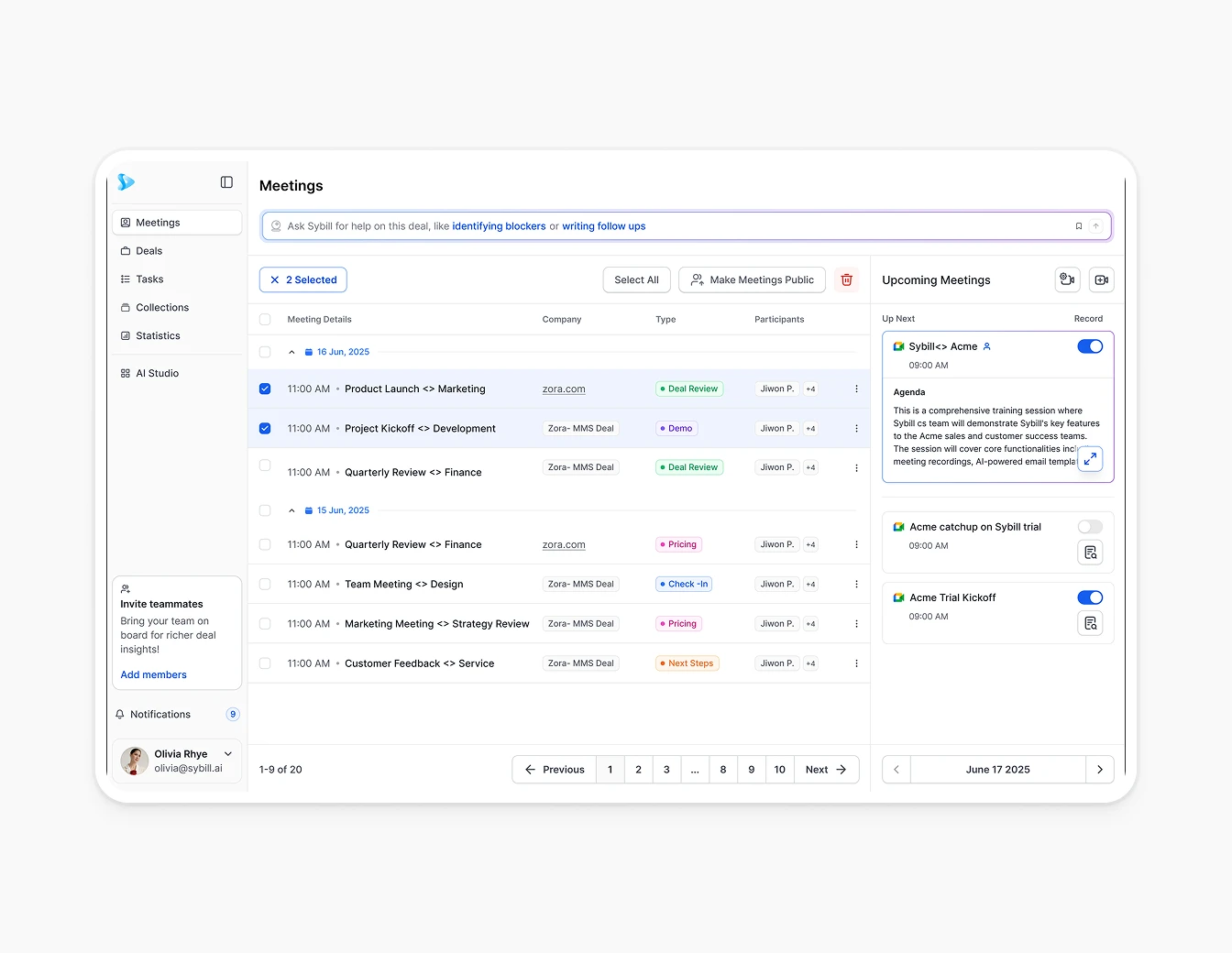Viewport: 1232px width, 953px height.
Task: Open the record meeting camera icon
Action: click(1067, 279)
